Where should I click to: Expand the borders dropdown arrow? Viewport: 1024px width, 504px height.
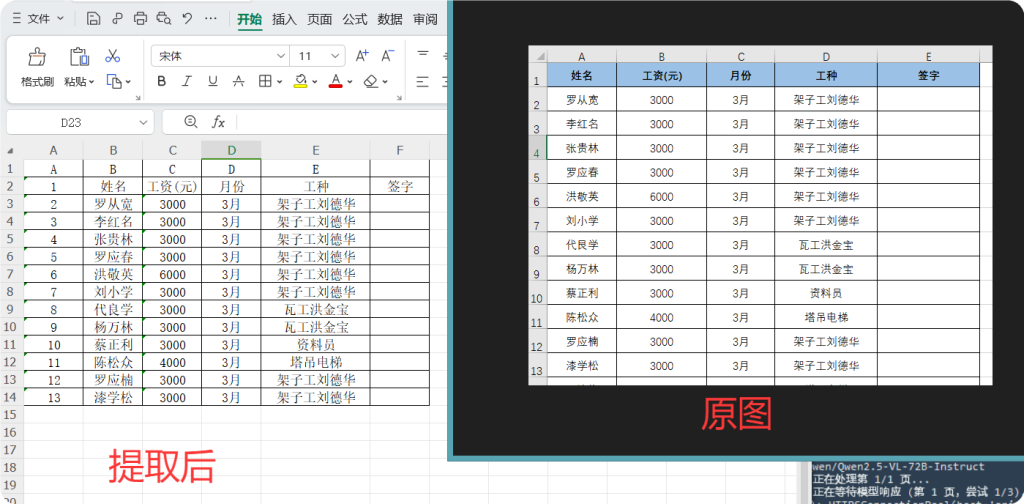point(280,82)
